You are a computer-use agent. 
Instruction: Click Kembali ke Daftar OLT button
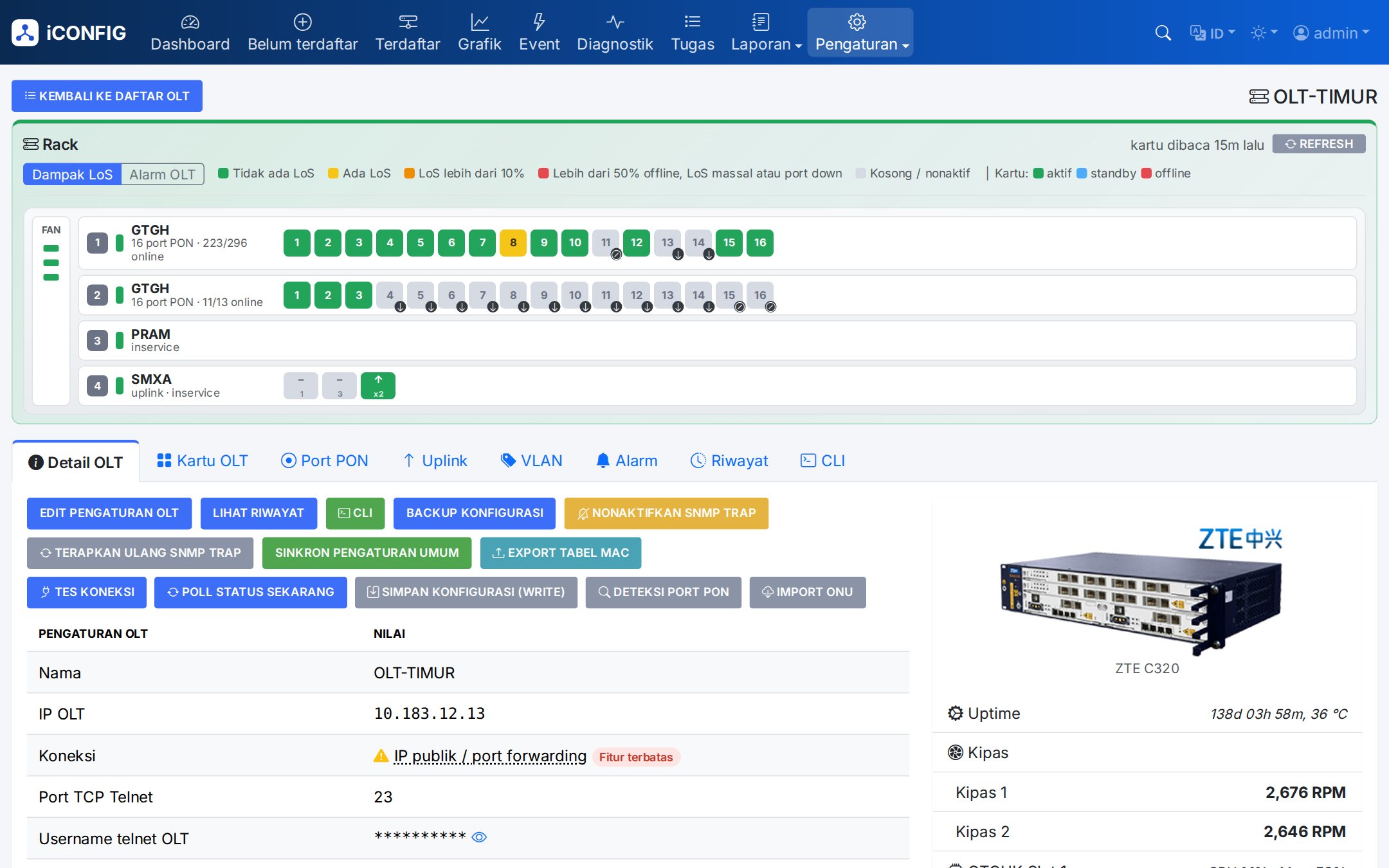coord(107,96)
